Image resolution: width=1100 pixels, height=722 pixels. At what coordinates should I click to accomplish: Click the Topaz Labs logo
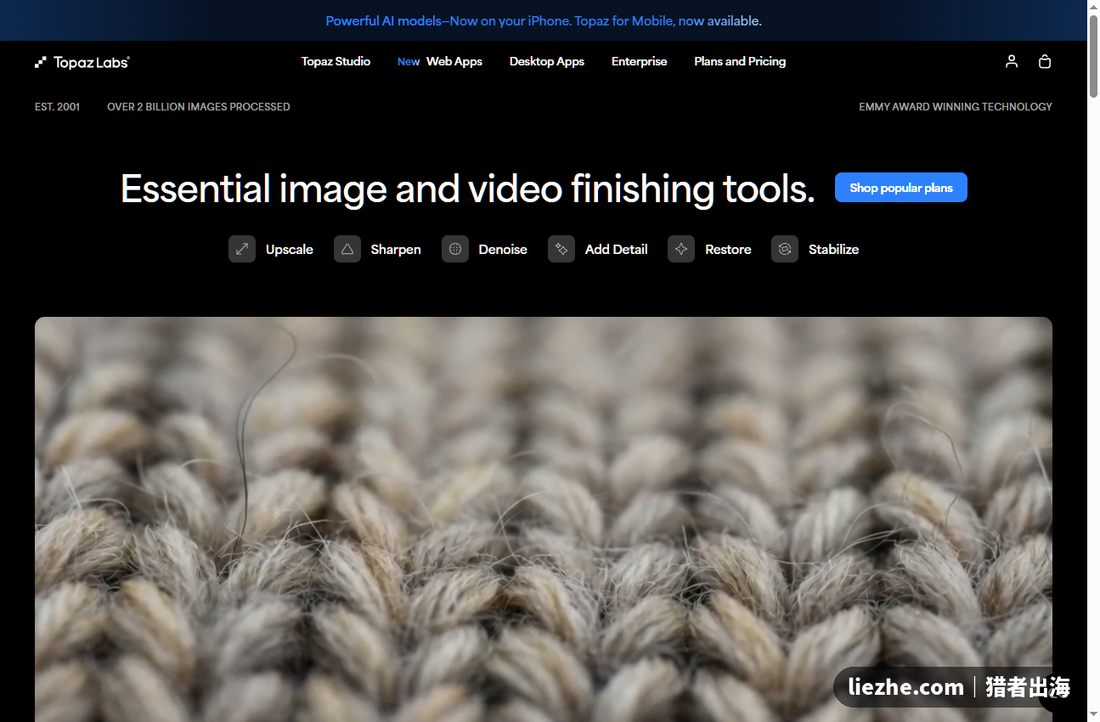82,62
